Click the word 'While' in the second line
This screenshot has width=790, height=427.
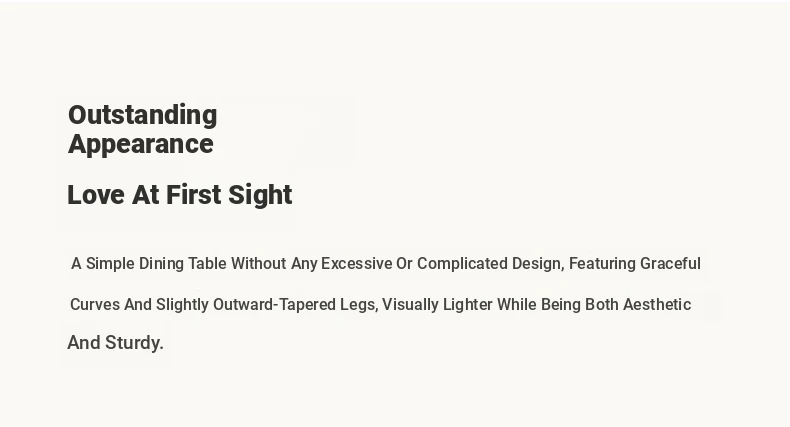click(x=517, y=305)
